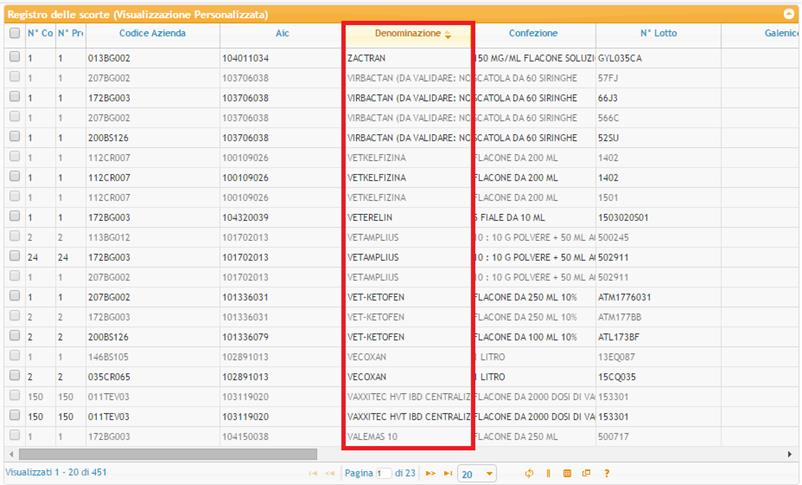
Task: Sort by Confezione column header
Action: click(x=533, y=33)
